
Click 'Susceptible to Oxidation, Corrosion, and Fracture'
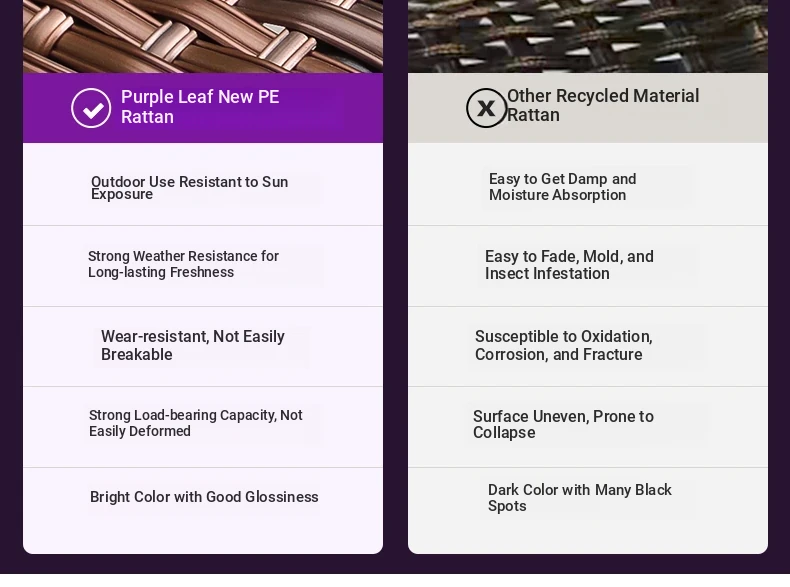coord(564,345)
